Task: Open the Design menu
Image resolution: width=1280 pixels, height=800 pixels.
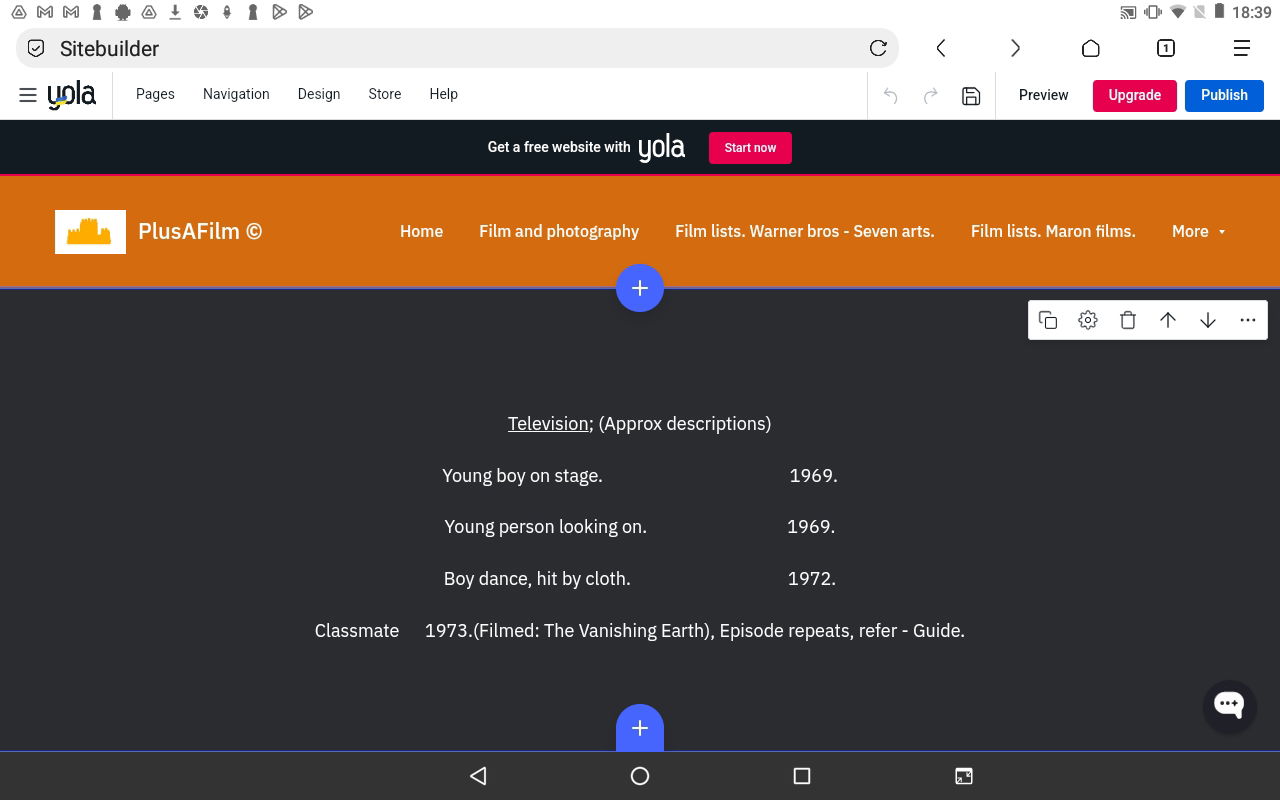Action: 319,94
